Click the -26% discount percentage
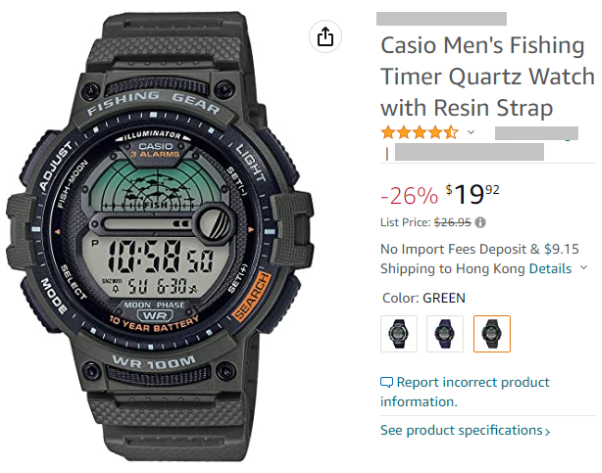This screenshot has height=473, width=602. click(x=409, y=194)
